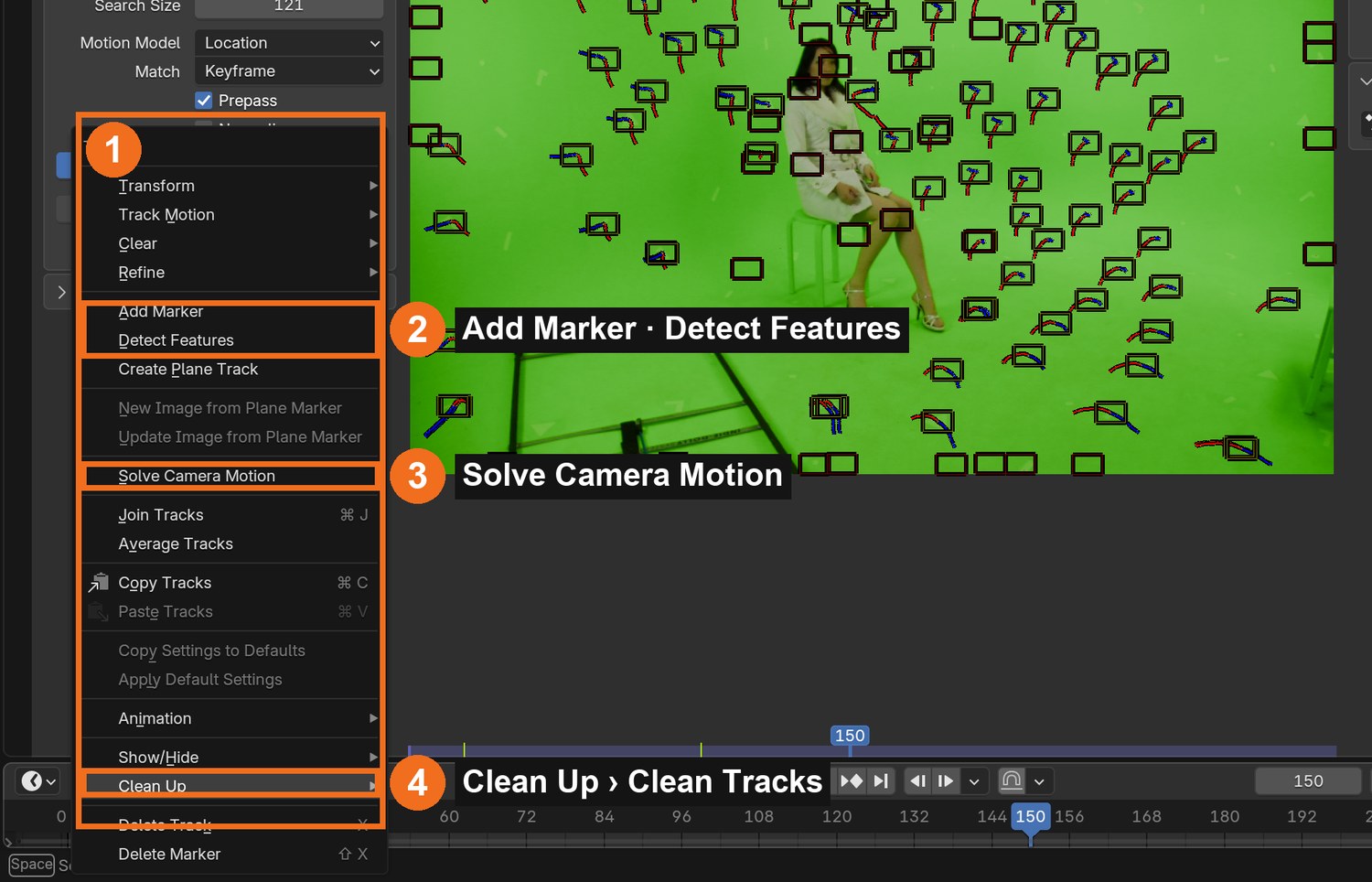The image size is (1372, 882).
Task: Click frame 72 on the timeline ruler
Action: point(526,816)
